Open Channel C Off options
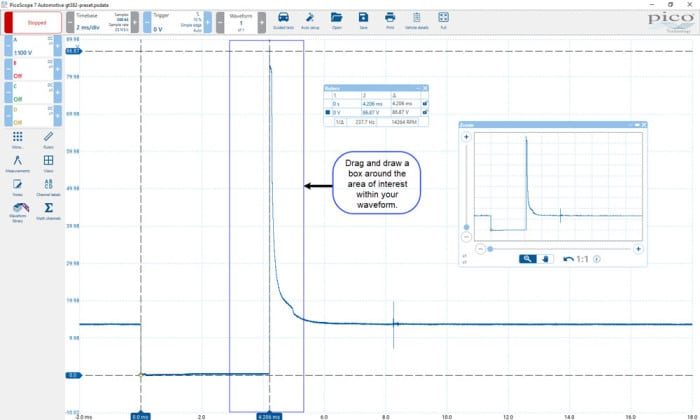This screenshot has width=700, height=420. tap(33, 92)
